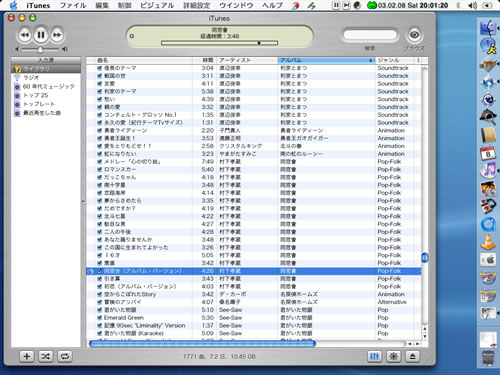Open the 編集 menu
500x375 pixels.
pyautogui.click(x=102, y=5)
